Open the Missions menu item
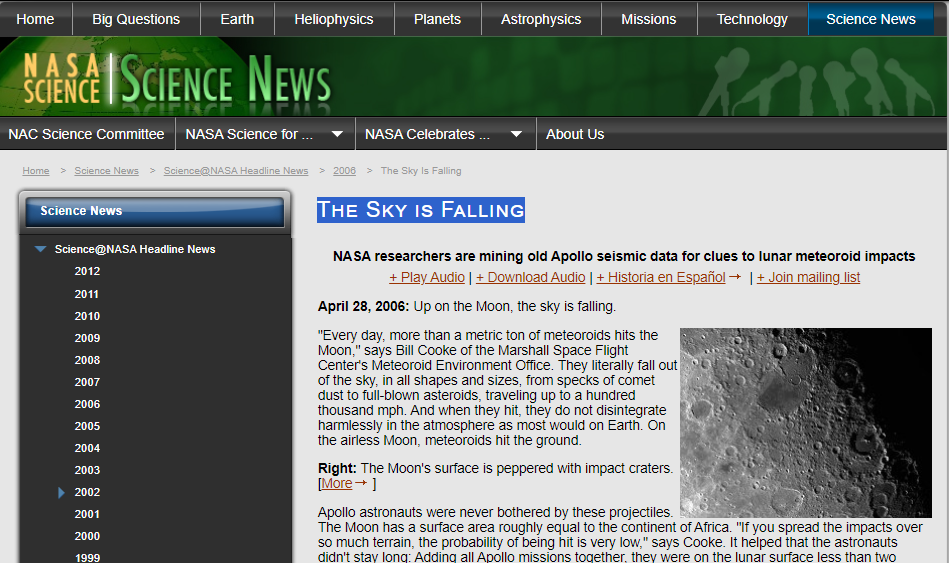Screen dimensions: 949x563 649,19
